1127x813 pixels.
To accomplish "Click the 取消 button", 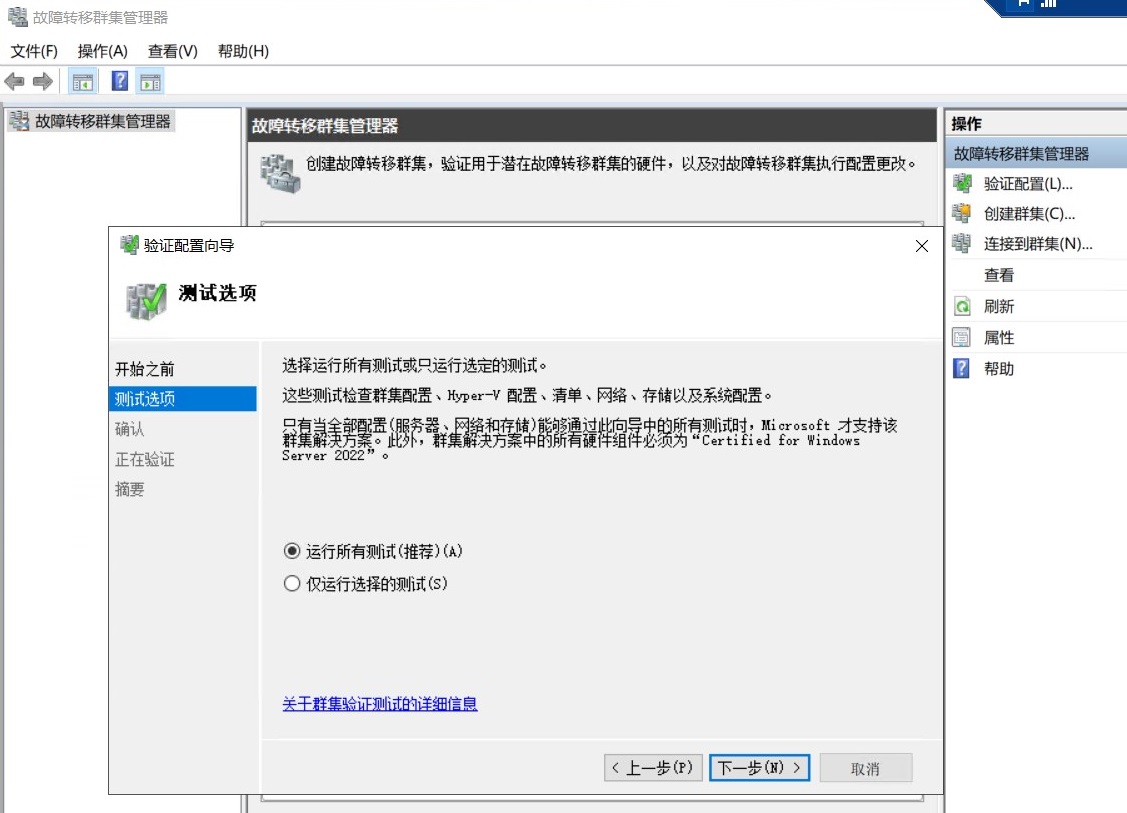I will [865, 768].
